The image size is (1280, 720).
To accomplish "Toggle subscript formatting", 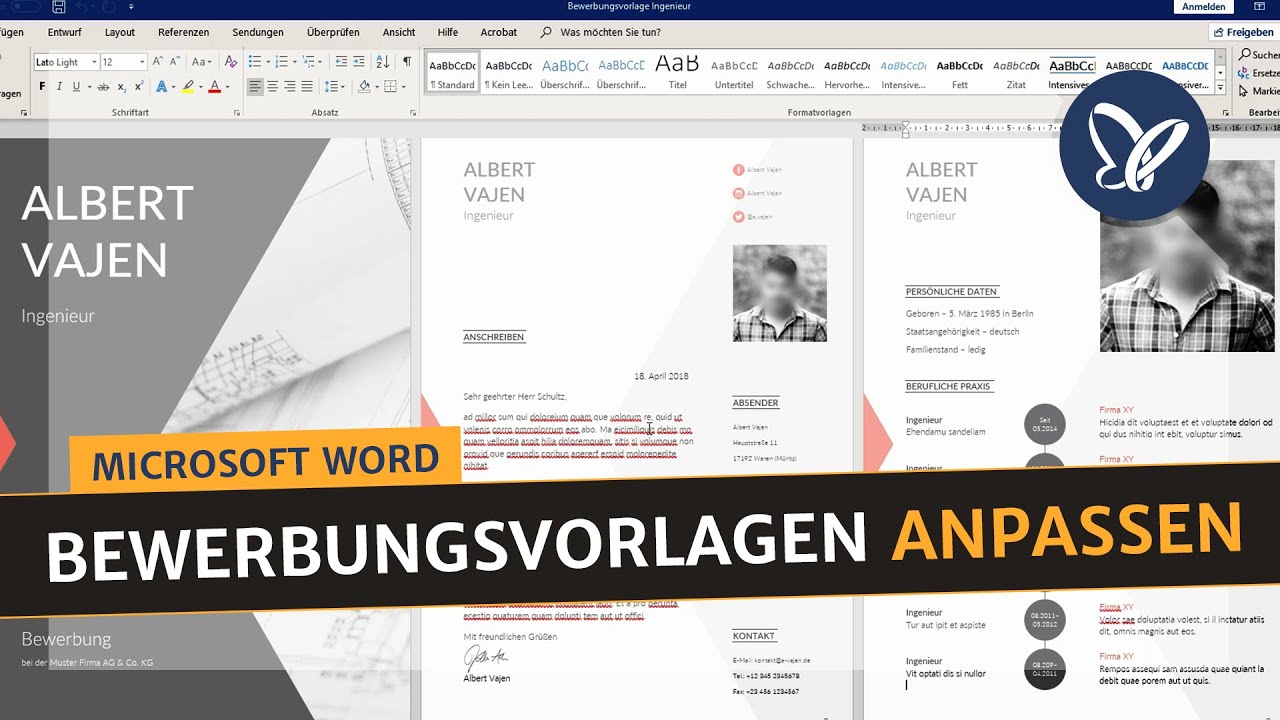I will (x=121, y=87).
